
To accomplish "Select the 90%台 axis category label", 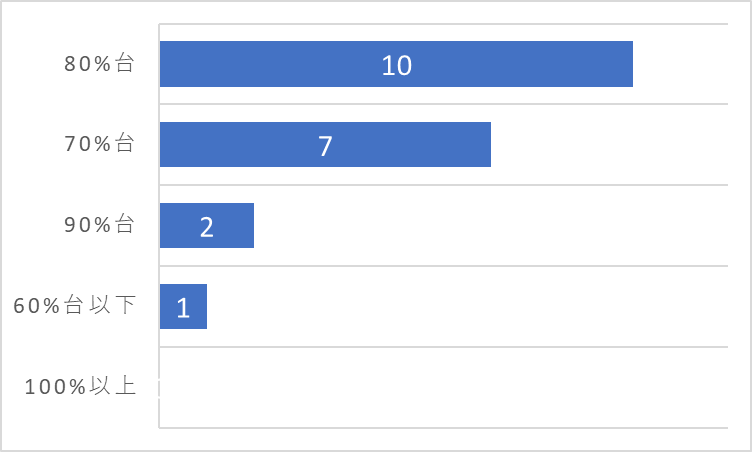I will pos(99,225).
